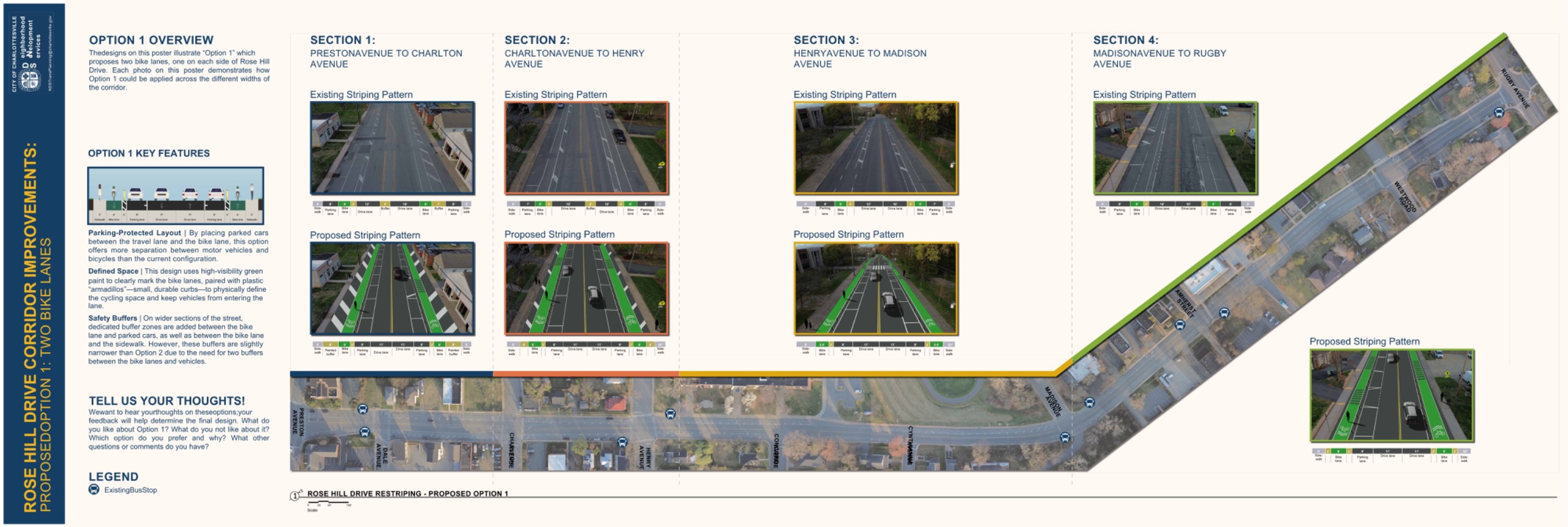
Task: Click bus stop icon left of Henry Avenue label
Action: tap(622, 442)
